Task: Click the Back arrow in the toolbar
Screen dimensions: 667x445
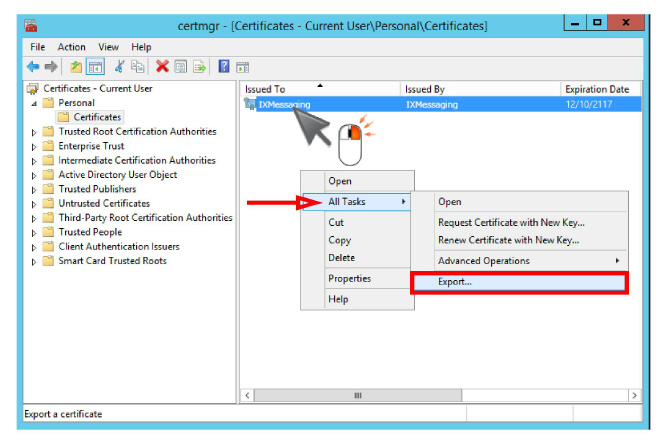Action: tap(33, 67)
